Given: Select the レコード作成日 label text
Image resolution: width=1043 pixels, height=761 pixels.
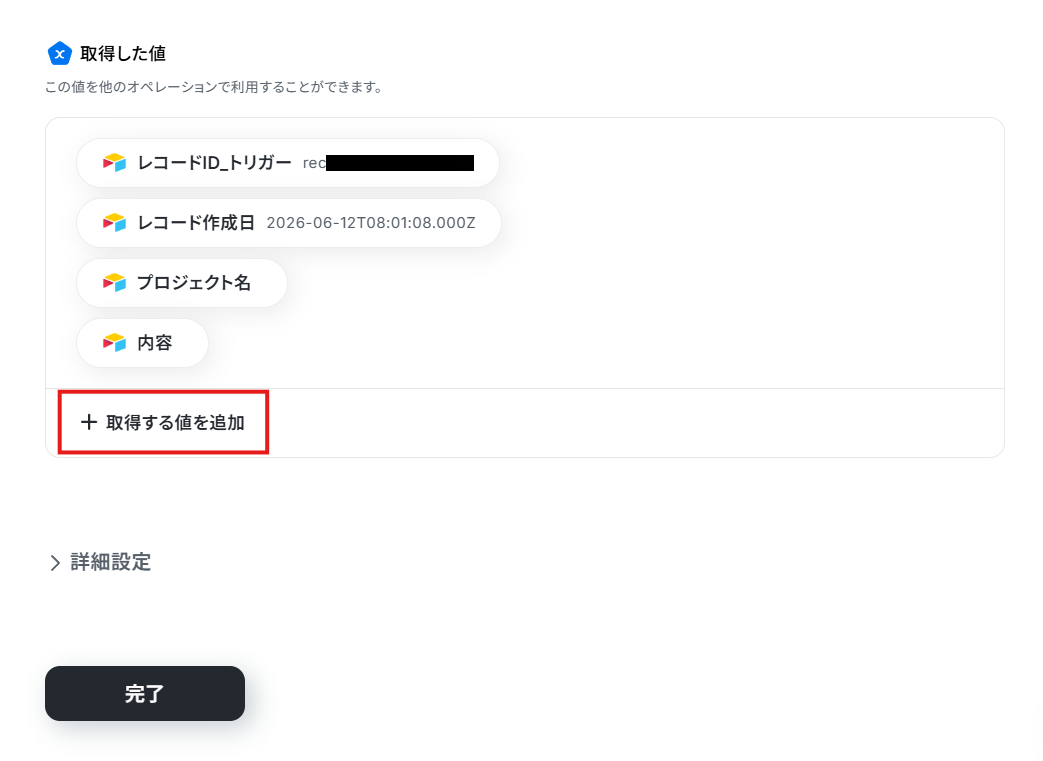Looking at the screenshot, I should click(x=196, y=223).
